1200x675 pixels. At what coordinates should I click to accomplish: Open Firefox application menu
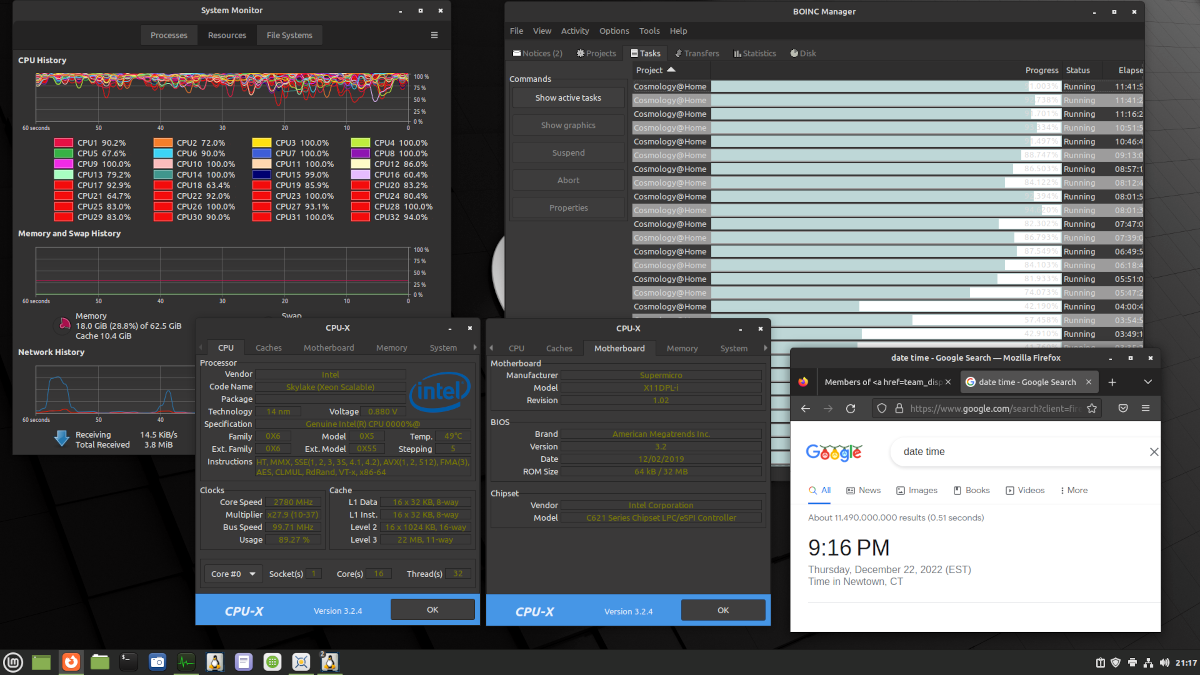(x=1145, y=408)
